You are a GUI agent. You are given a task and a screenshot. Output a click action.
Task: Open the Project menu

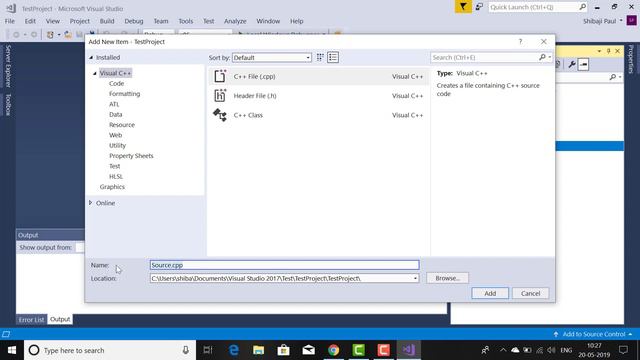pos(80,21)
